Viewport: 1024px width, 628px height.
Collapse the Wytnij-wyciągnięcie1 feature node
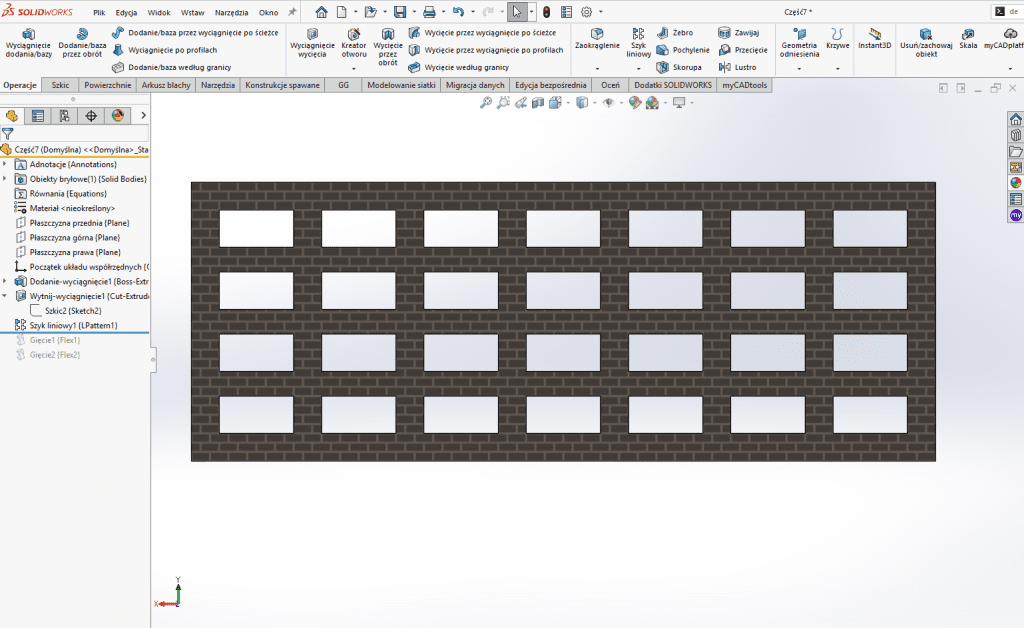coord(6,296)
